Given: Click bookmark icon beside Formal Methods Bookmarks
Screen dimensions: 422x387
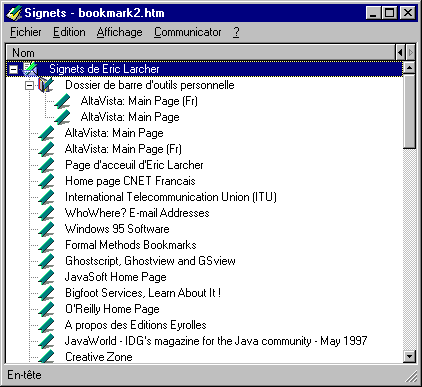Looking at the screenshot, I should 46,245.
